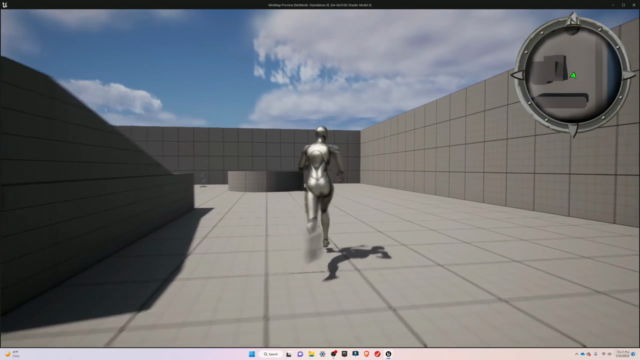Screen dimensions: 640x360
Task: Open the taskbar app with red badge
Action: [333, 354]
